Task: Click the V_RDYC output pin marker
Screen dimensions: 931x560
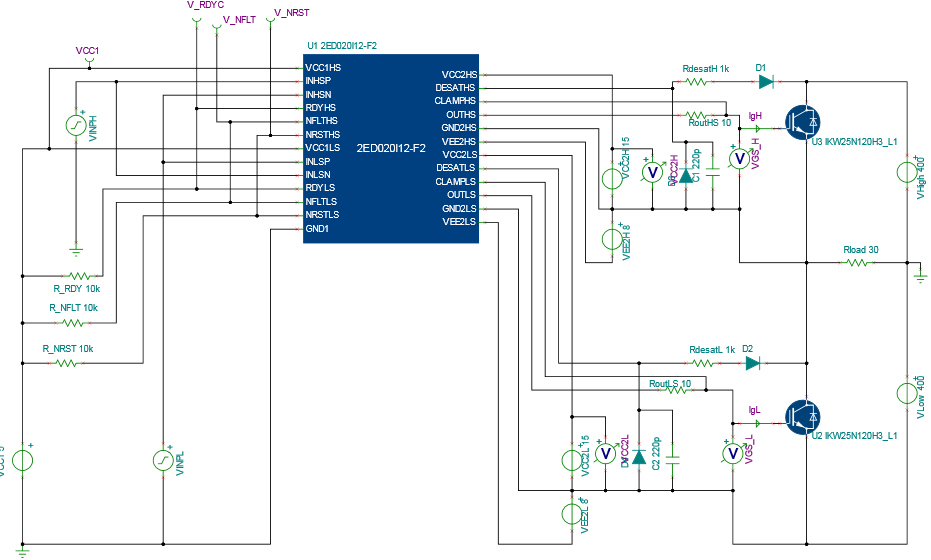Action: pyautogui.click(x=196, y=21)
